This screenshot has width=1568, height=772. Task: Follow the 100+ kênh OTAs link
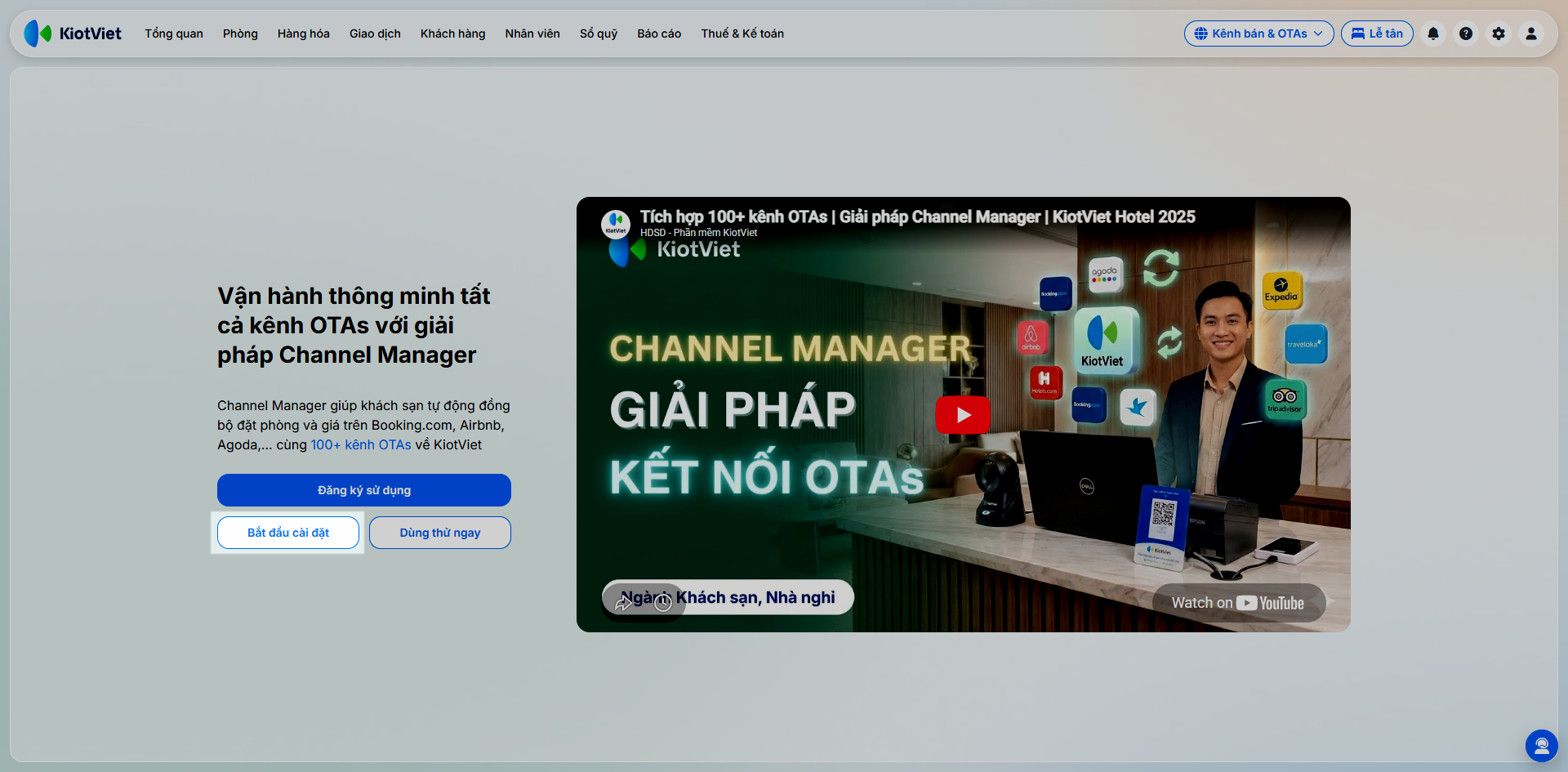361,444
